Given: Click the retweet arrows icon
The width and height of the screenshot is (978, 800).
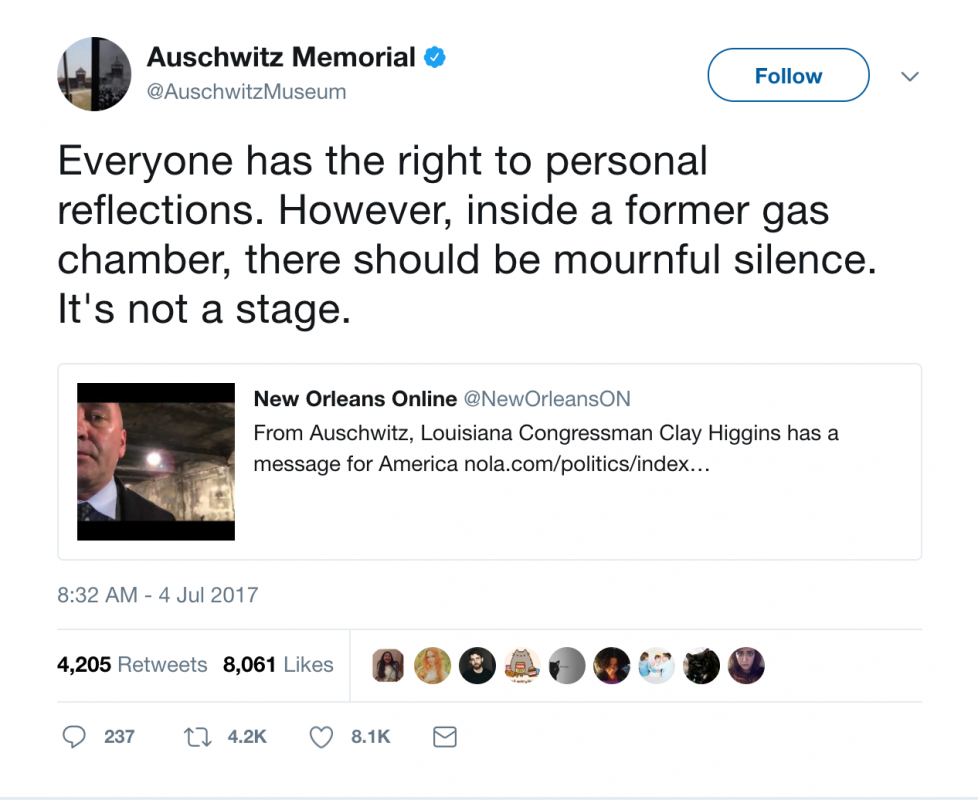Looking at the screenshot, I should tap(198, 737).
